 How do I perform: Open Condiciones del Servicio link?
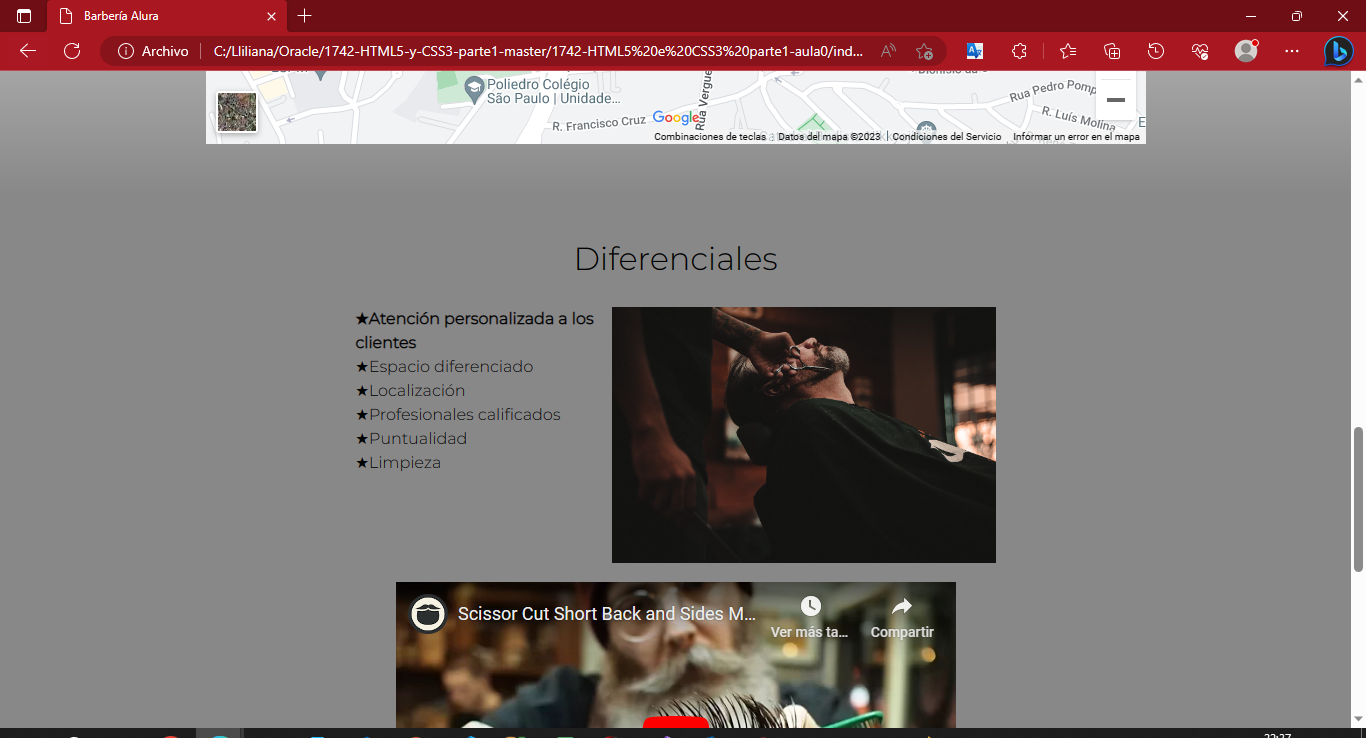947,137
